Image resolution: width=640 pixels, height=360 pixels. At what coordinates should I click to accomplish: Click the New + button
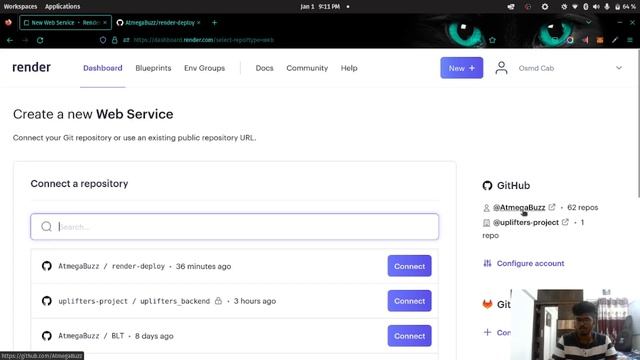tap(462, 68)
